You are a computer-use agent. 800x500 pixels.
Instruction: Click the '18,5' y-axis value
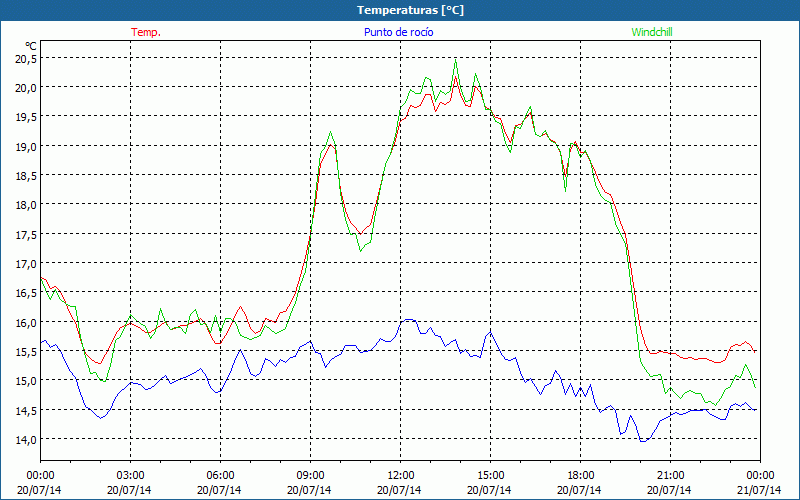click(x=26, y=176)
